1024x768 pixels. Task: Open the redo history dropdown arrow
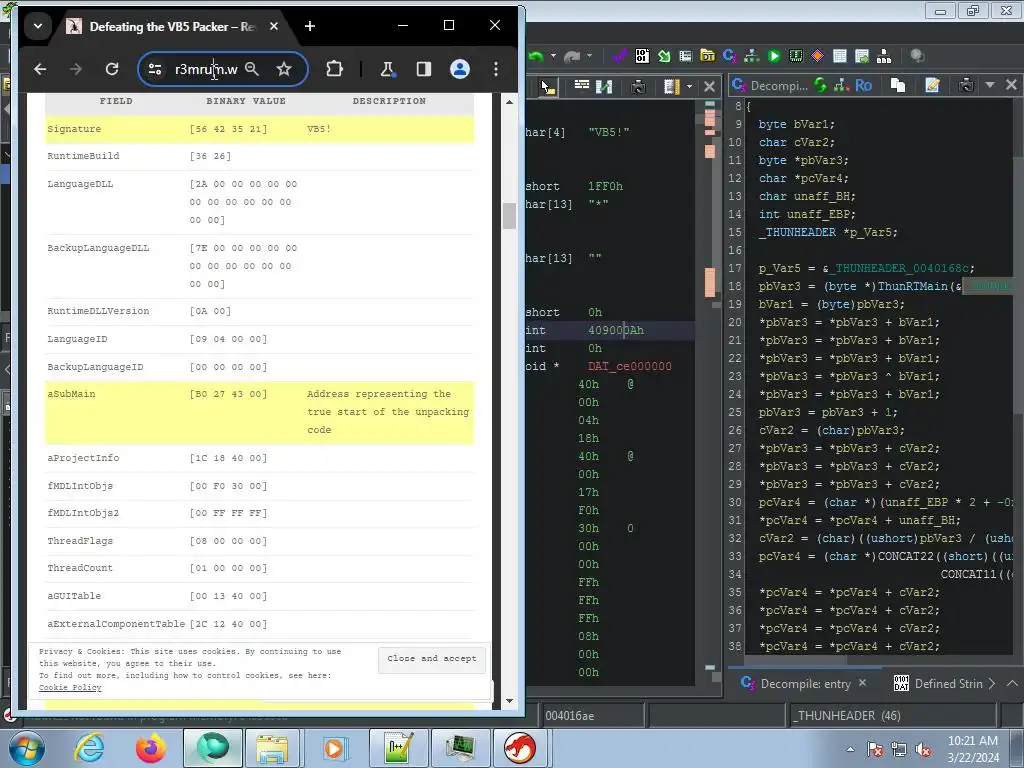click(x=589, y=57)
